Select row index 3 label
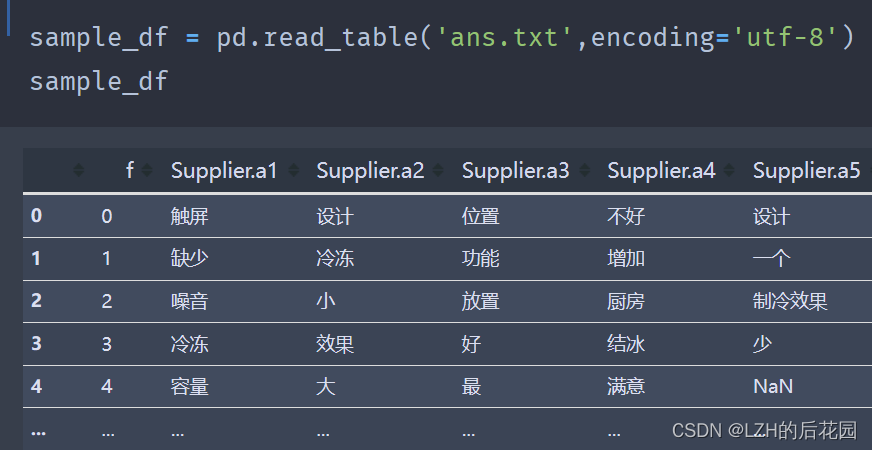872x450 pixels. click(x=37, y=344)
